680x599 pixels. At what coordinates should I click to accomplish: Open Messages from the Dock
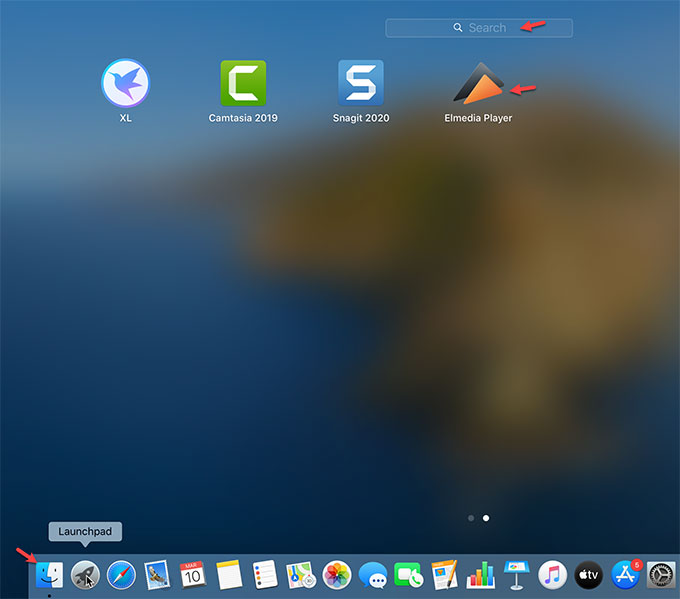(373, 576)
